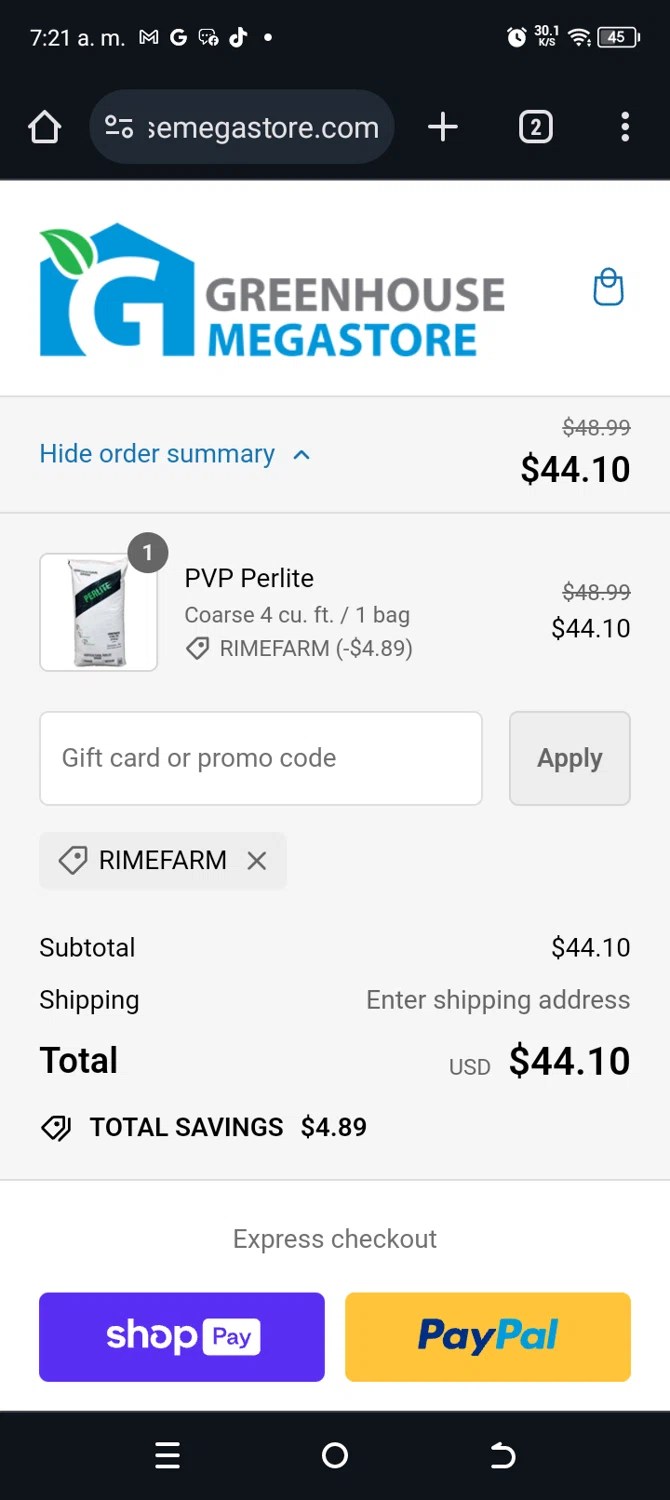The width and height of the screenshot is (670, 1500).
Task: Check out with PayPal
Action: click(487, 1337)
